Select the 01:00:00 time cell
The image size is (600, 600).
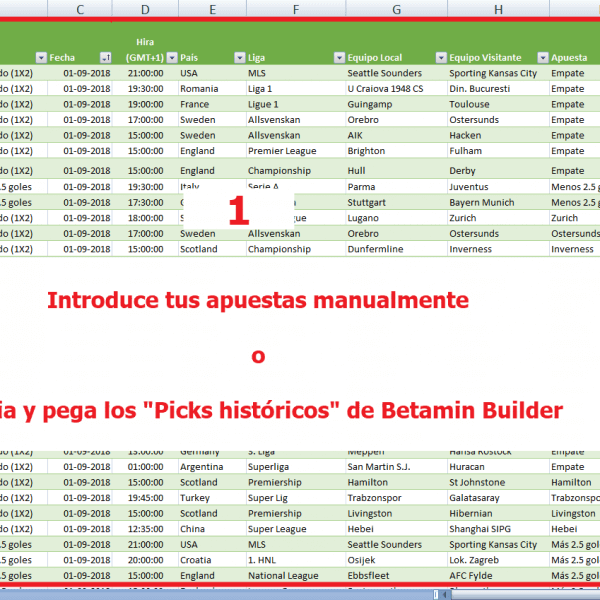[145, 467]
